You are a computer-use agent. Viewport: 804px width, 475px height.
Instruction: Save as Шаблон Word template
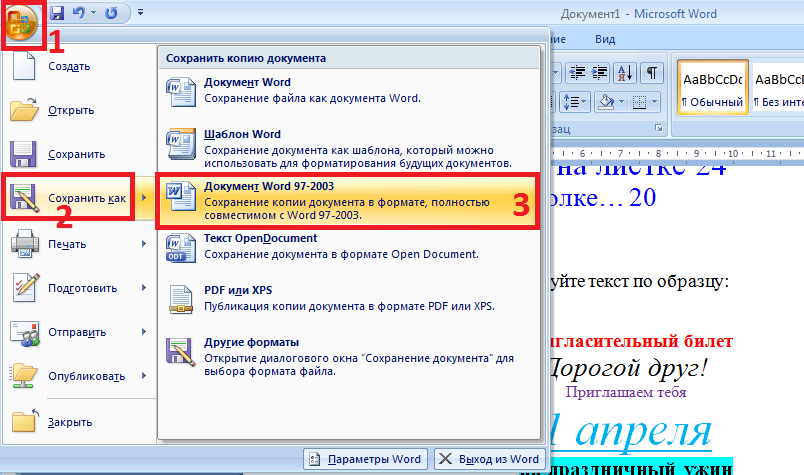[349, 149]
